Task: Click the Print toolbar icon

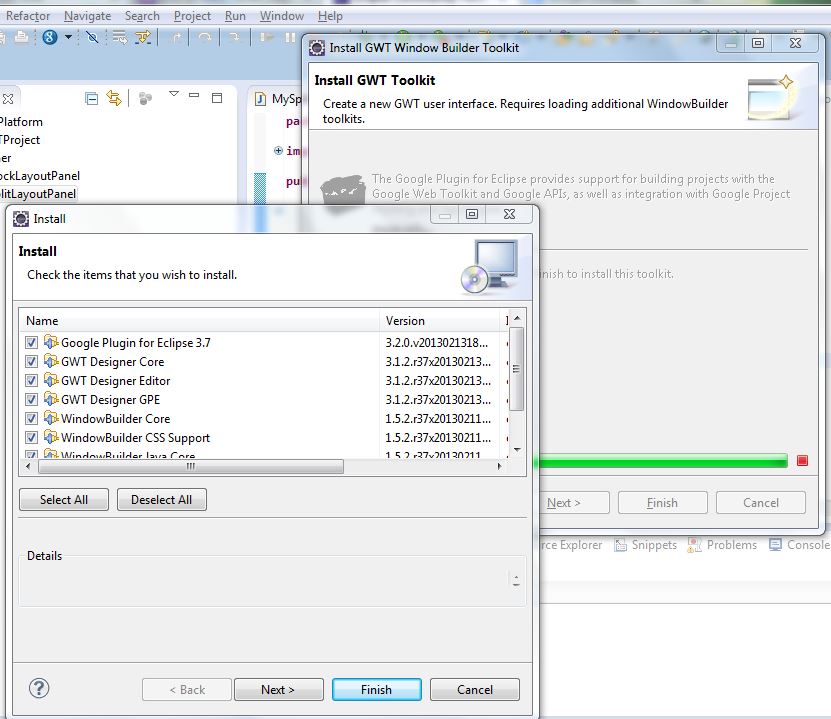Action: 22,37
